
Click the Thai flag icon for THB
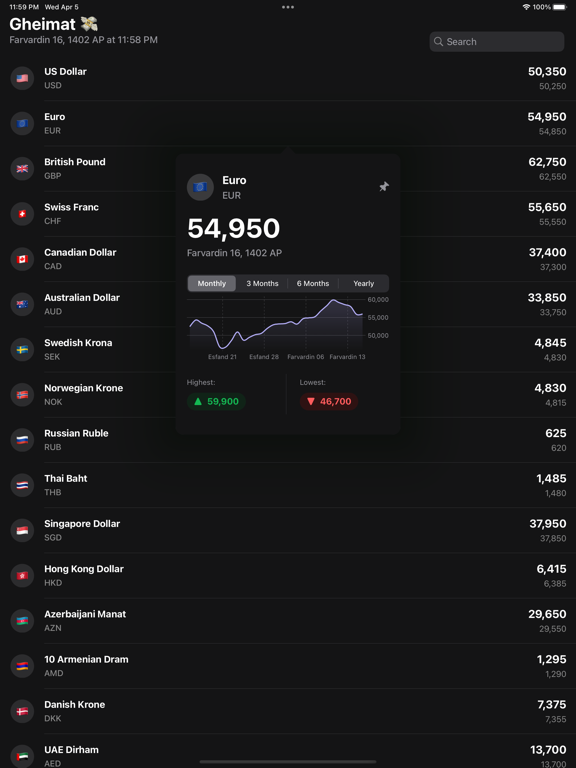click(22, 485)
